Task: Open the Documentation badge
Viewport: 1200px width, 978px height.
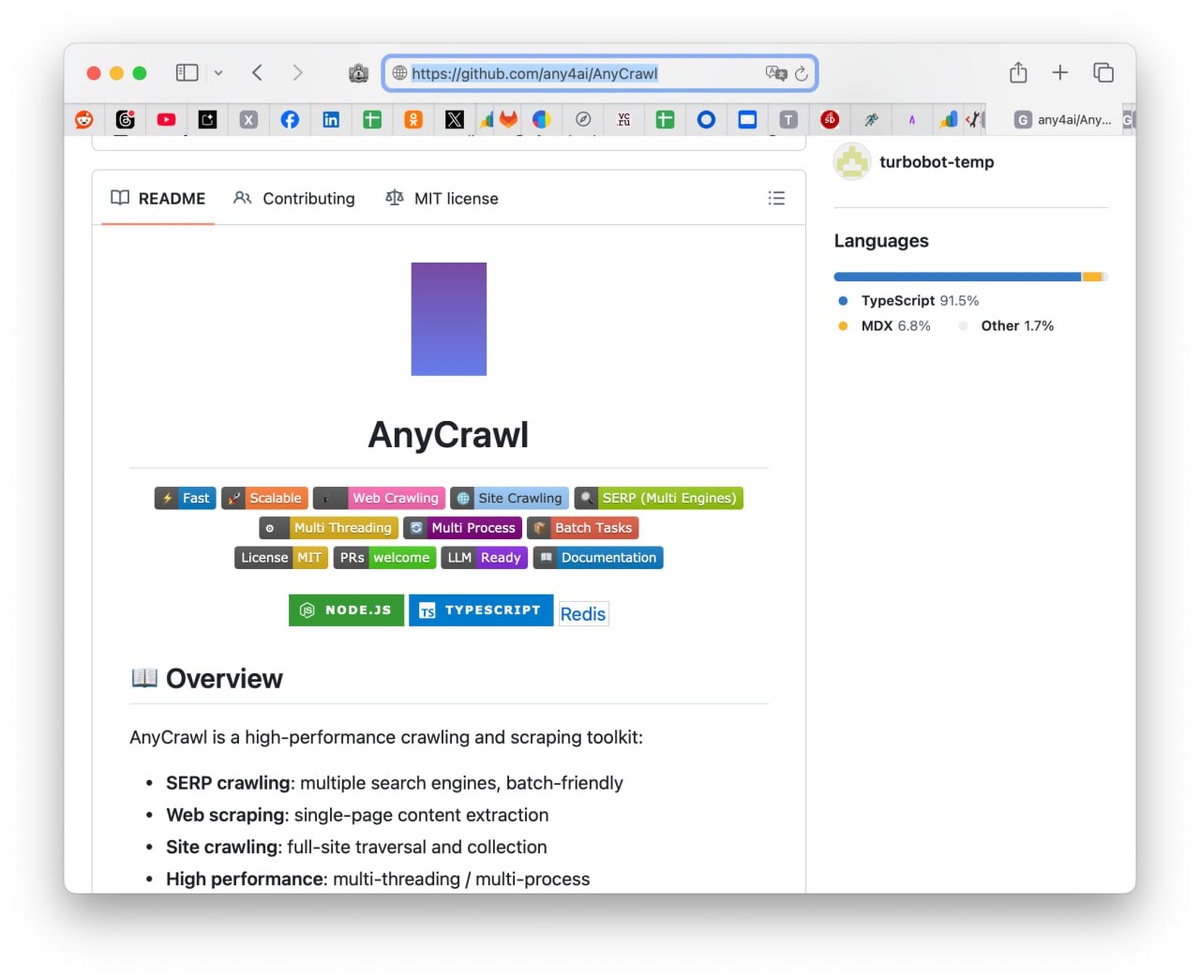Action: pos(598,558)
